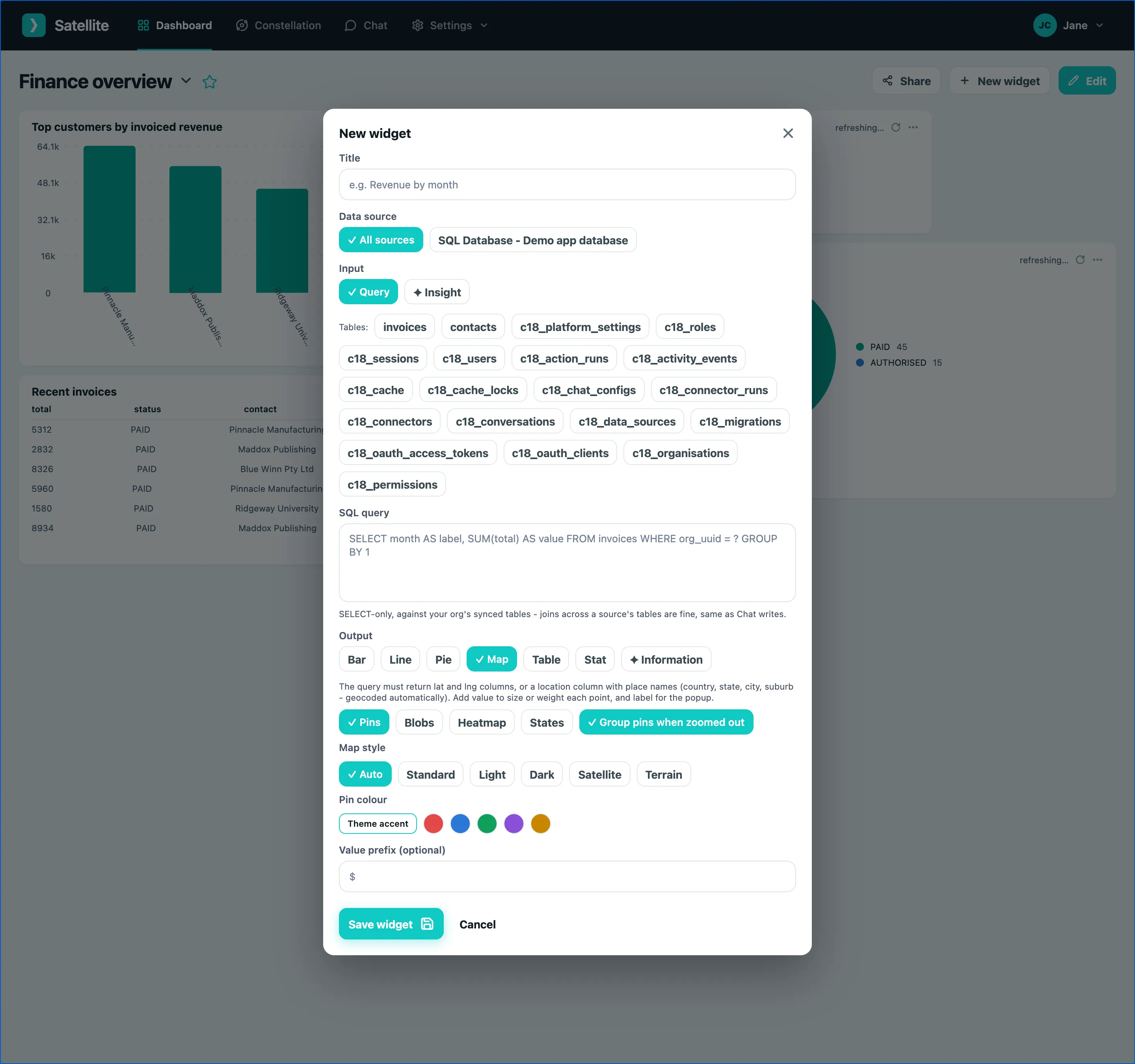Pick the red pin colour
This screenshot has width=1135, height=1064.
(434, 824)
